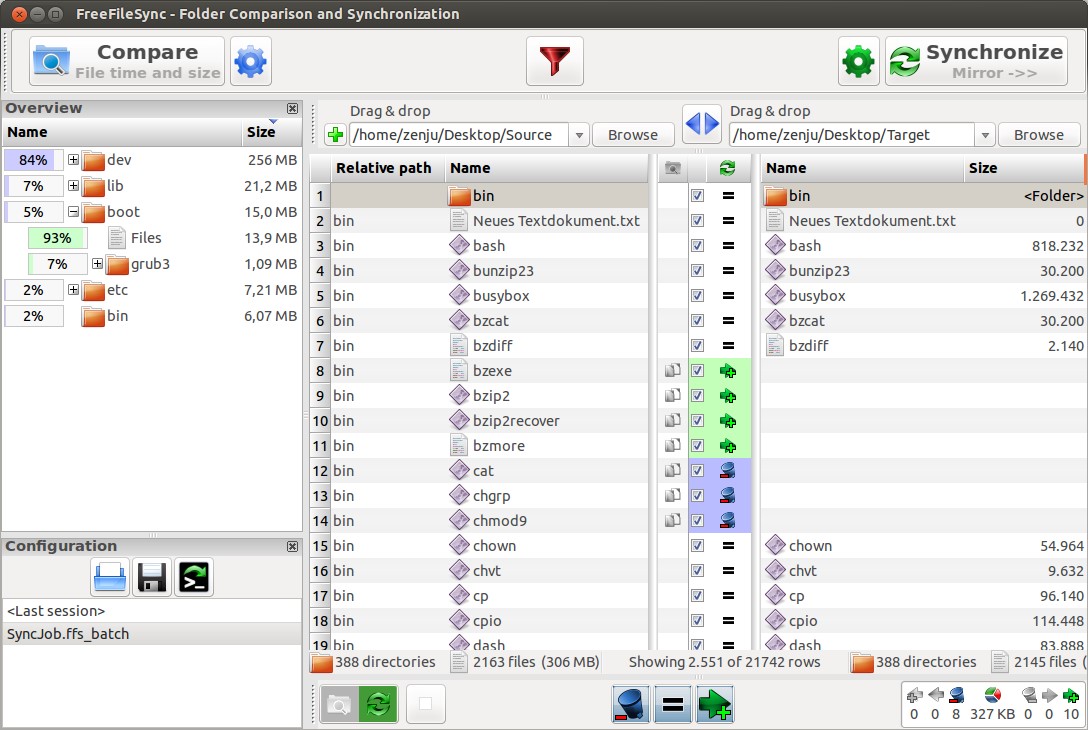This screenshot has width=1088, height=730.
Task: Uncheck the checkbox for the cat row
Action: coord(697,471)
